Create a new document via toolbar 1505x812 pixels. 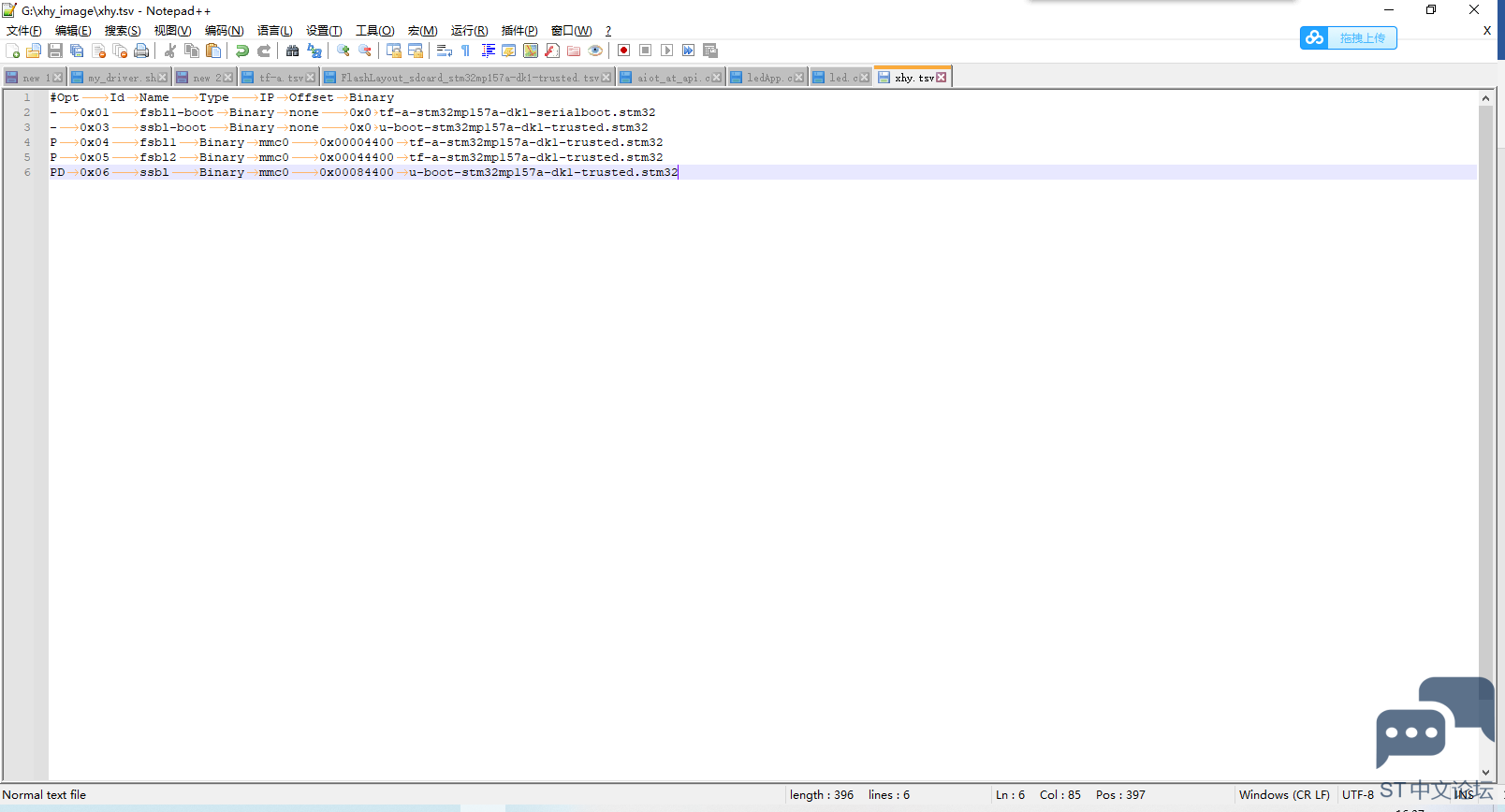[x=12, y=51]
